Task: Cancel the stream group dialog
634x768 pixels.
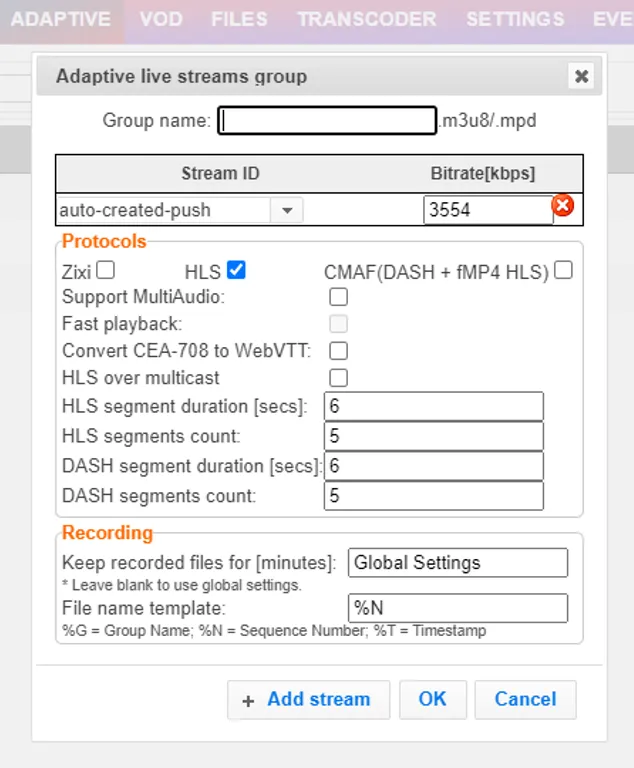Action: click(525, 699)
